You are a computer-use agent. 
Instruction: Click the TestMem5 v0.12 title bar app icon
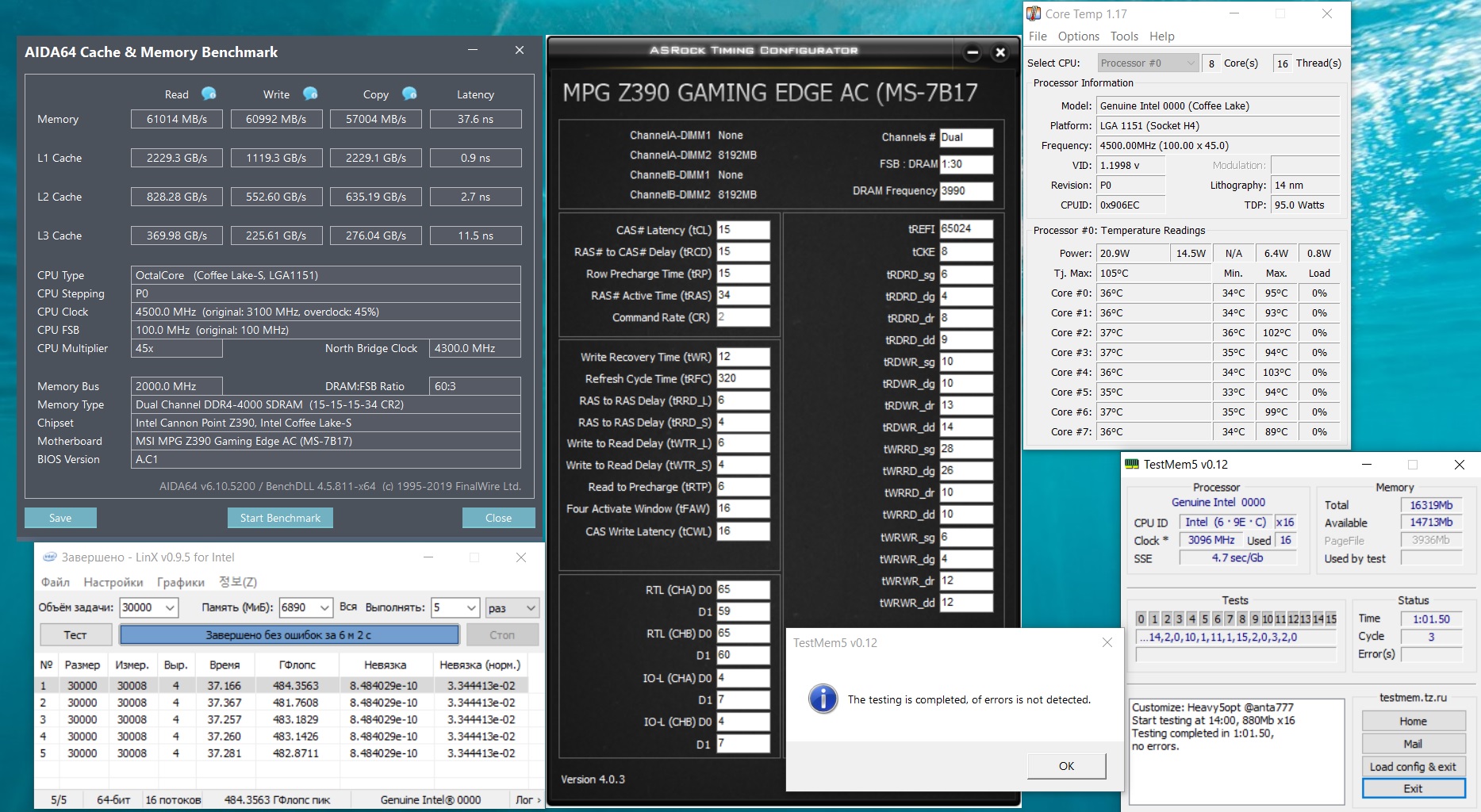1132,464
